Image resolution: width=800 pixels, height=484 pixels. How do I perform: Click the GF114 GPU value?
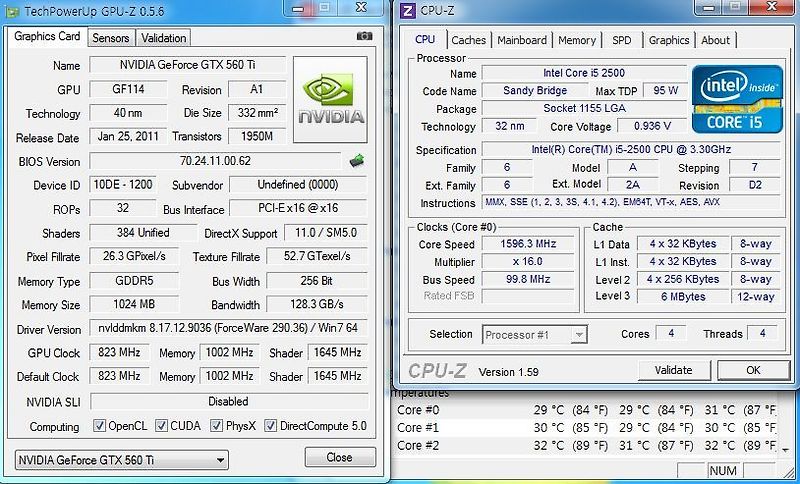pyautogui.click(x=128, y=89)
